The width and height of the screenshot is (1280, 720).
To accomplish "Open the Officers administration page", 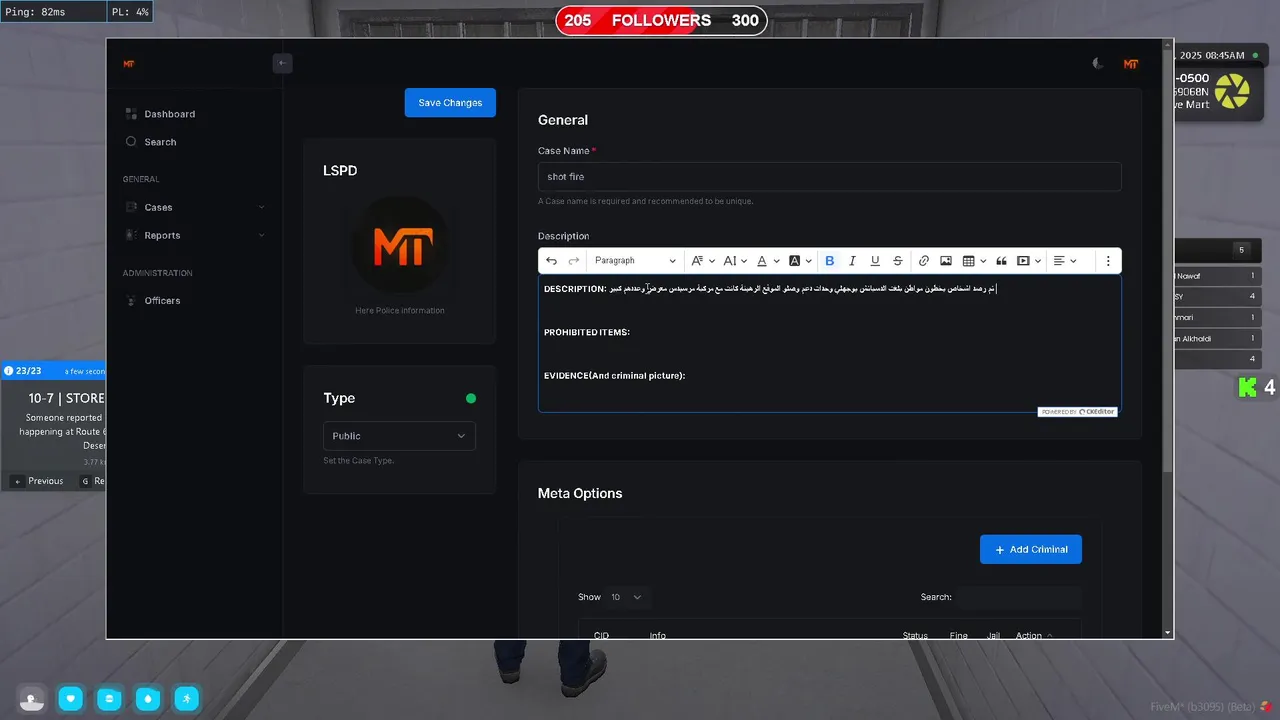I will (x=162, y=300).
